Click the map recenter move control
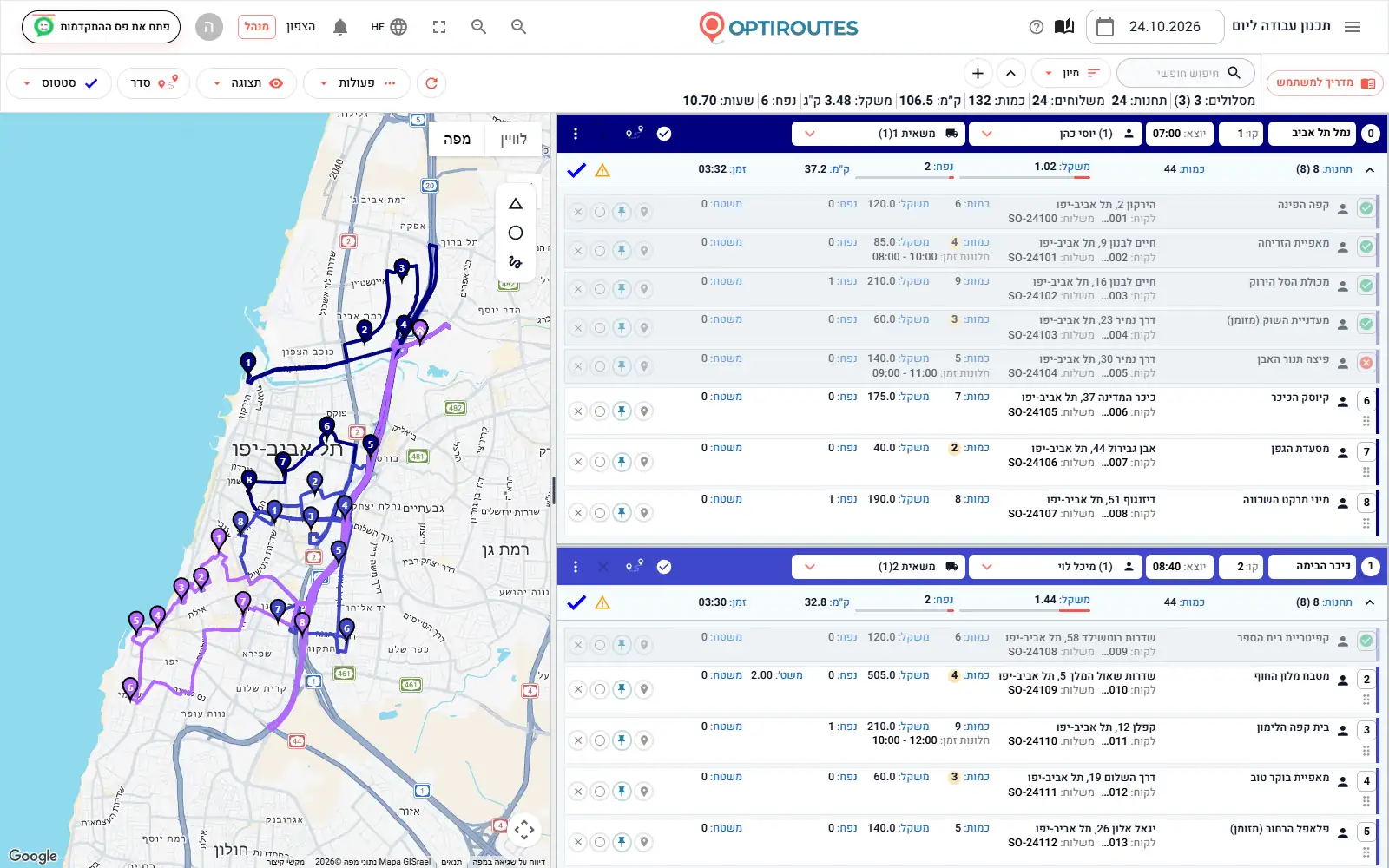Viewport: 1389px width, 868px height. point(524,829)
